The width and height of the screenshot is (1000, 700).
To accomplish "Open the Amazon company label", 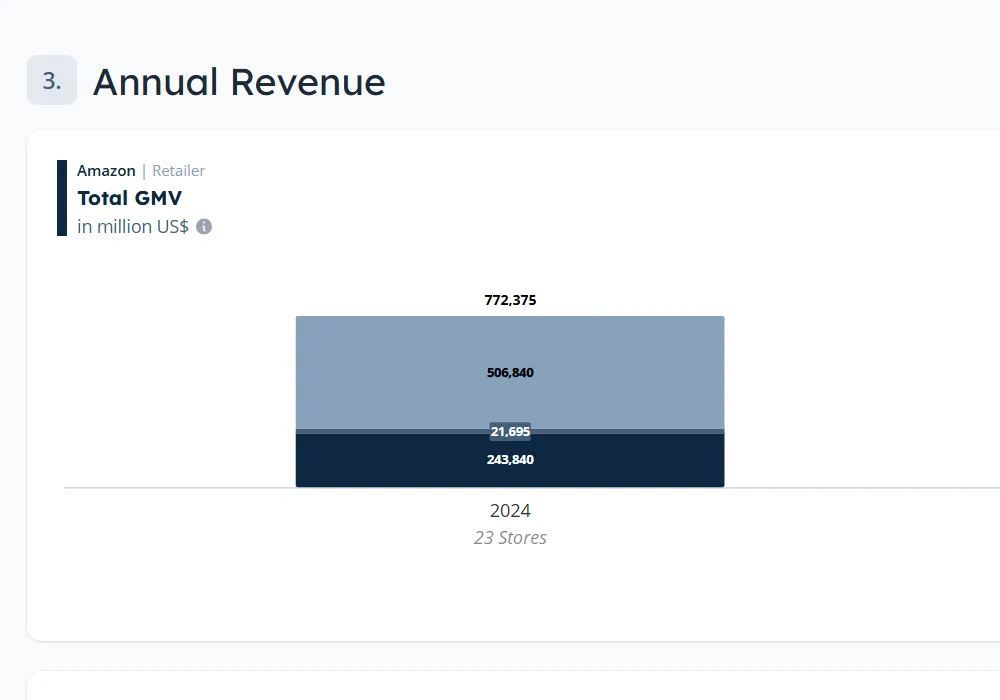I will pyautogui.click(x=106, y=171).
